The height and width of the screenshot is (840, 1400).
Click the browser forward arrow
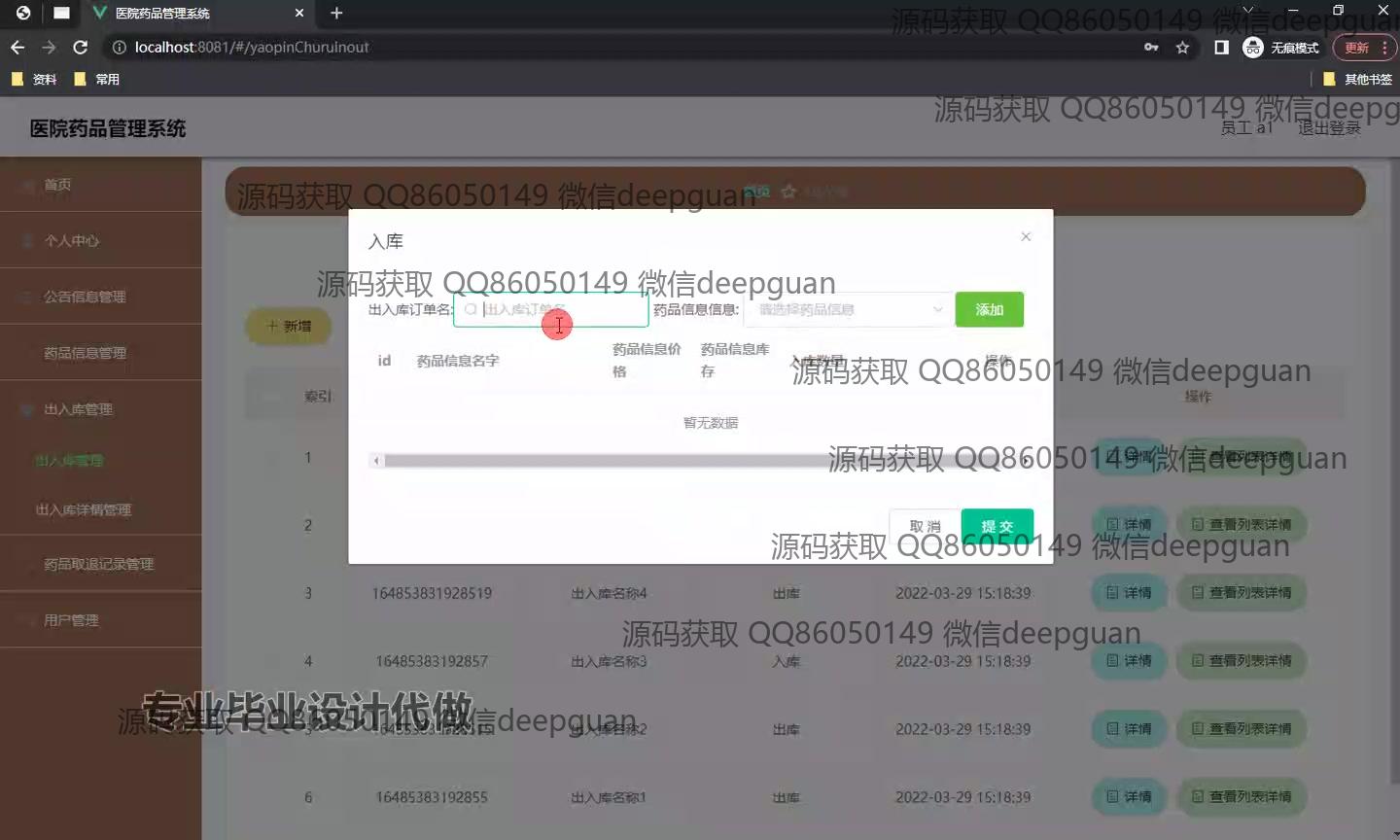coord(49,47)
